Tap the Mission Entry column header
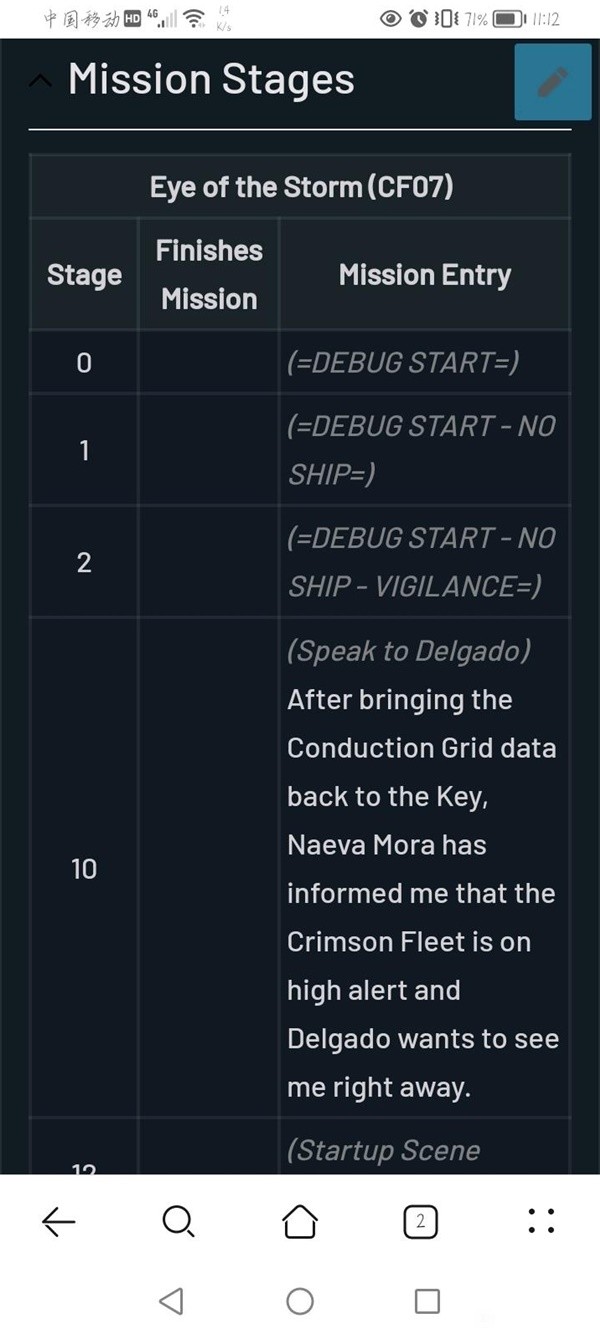600x1333 pixels. (425, 275)
